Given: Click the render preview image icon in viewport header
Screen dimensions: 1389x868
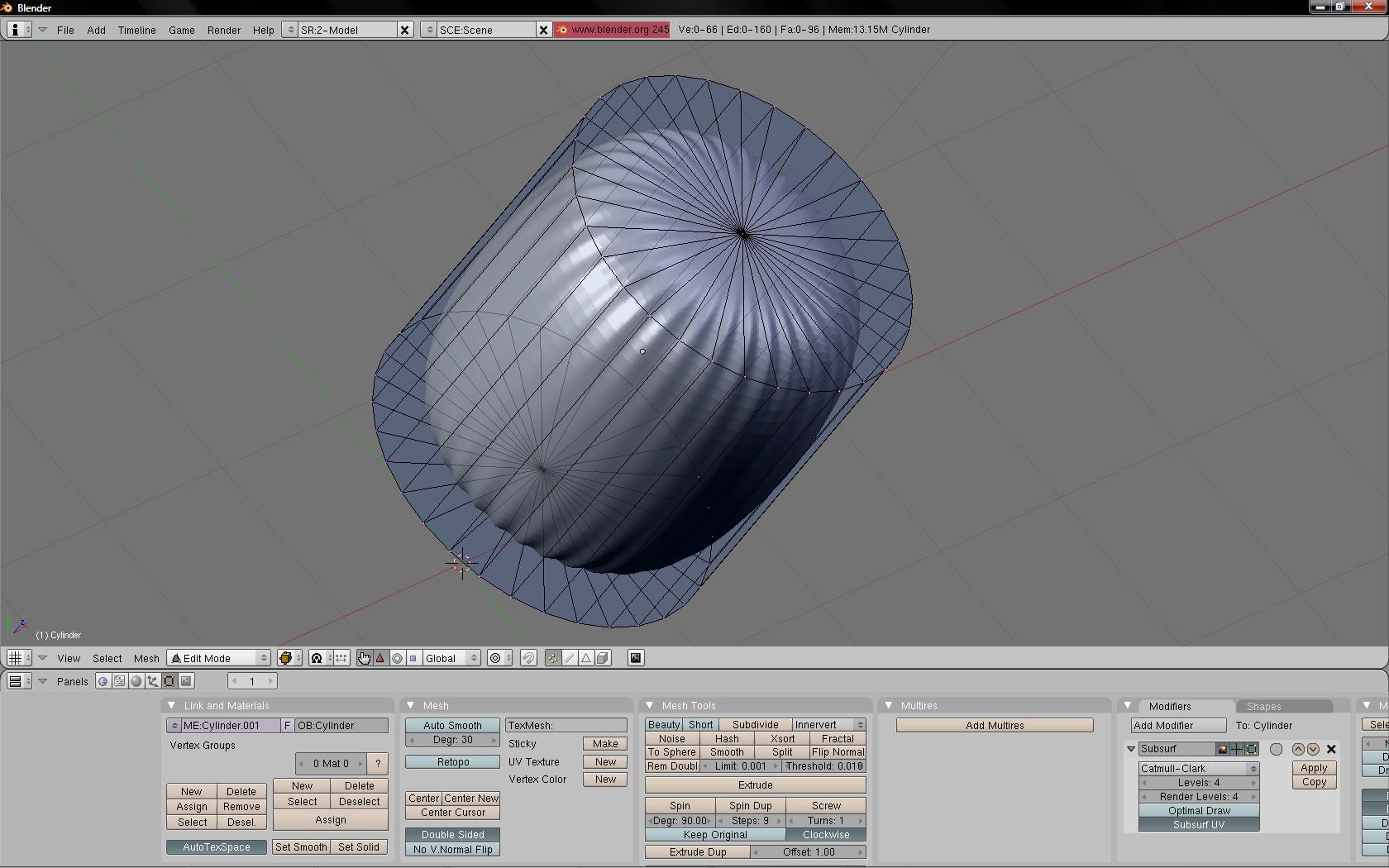Looking at the screenshot, I should click(636, 658).
